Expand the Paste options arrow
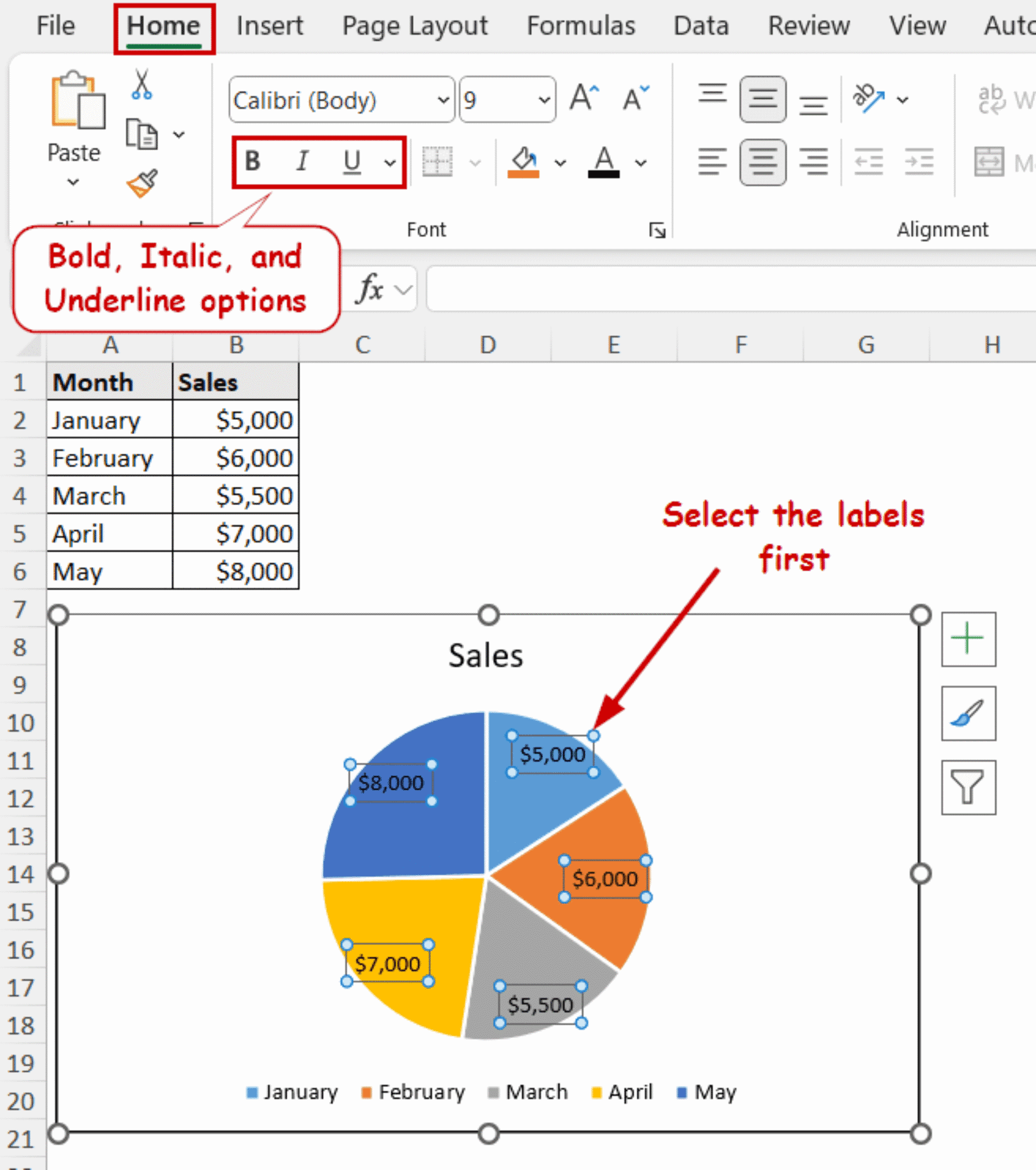This screenshot has width=1036, height=1170. [x=73, y=183]
